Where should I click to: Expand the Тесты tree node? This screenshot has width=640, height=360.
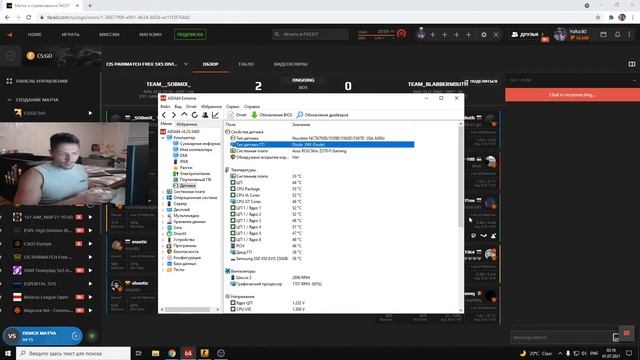[163, 270]
